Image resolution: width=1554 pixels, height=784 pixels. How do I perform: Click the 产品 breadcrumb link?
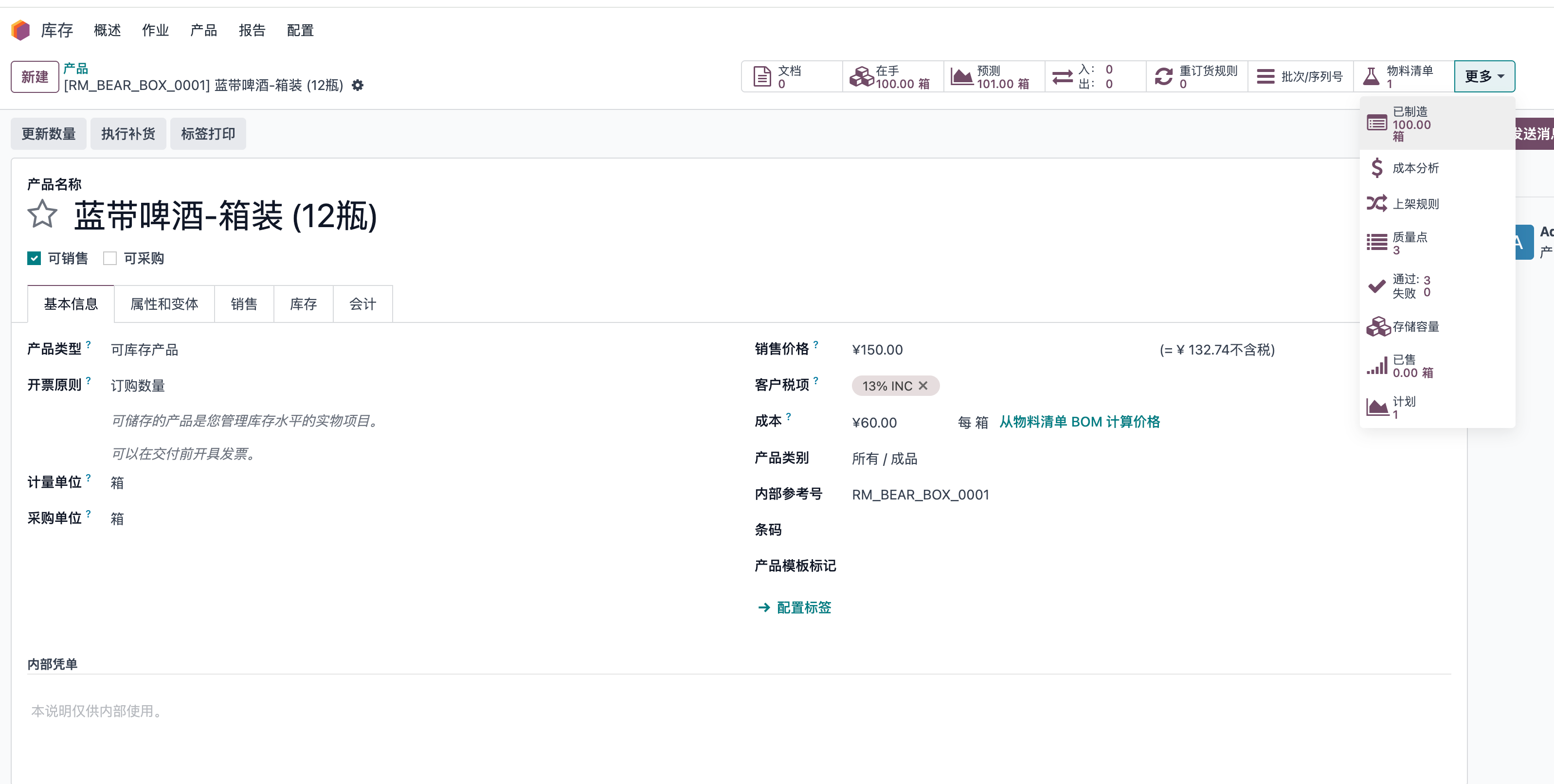pyautogui.click(x=76, y=68)
